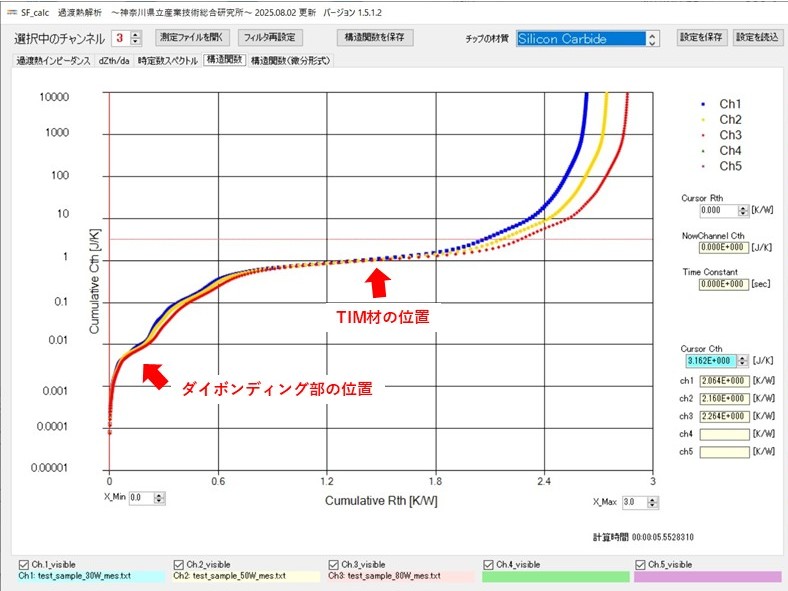
Task: Click the 設定を保存 button
Action: point(701,37)
